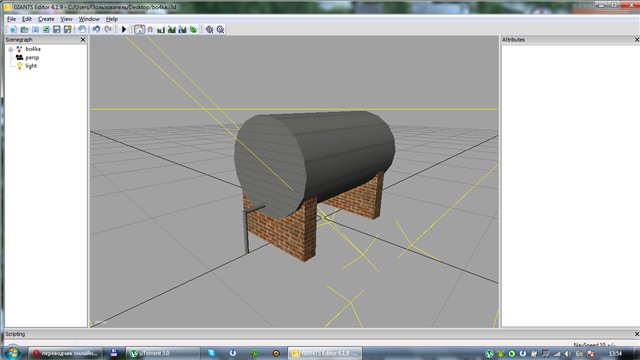Select the persp camera in Scenegraph
640x360 pixels.
(32, 58)
